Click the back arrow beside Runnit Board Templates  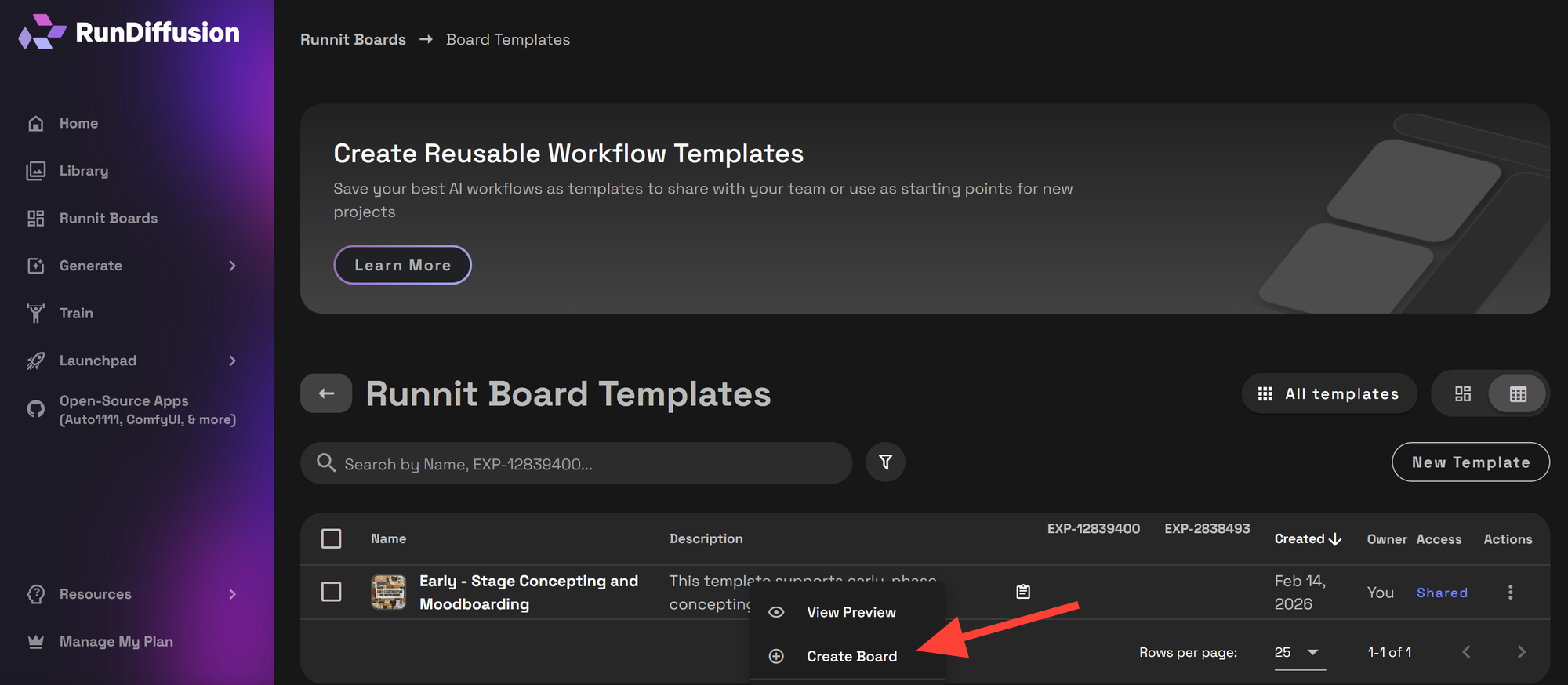[326, 393]
